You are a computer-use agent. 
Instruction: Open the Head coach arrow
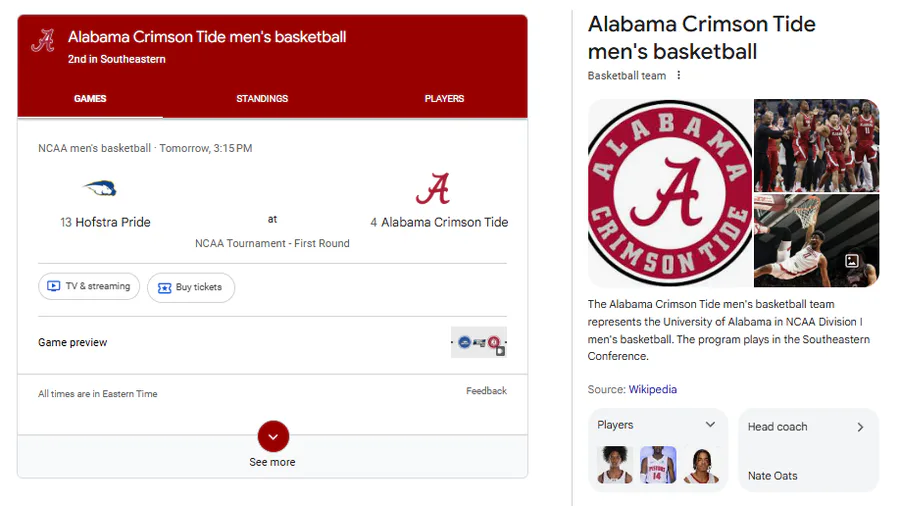[x=860, y=427]
